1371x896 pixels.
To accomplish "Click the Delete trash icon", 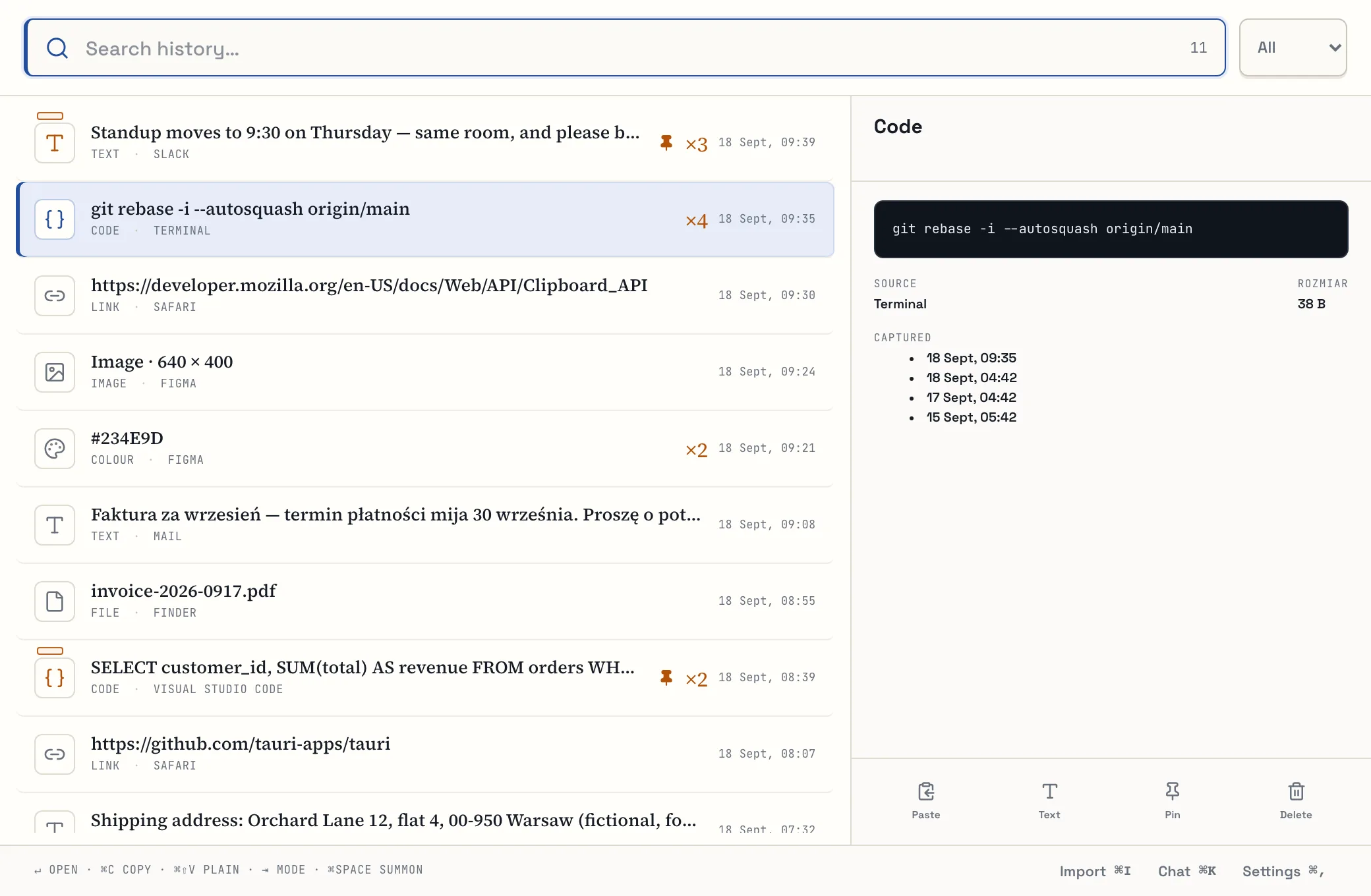I will tap(1296, 791).
